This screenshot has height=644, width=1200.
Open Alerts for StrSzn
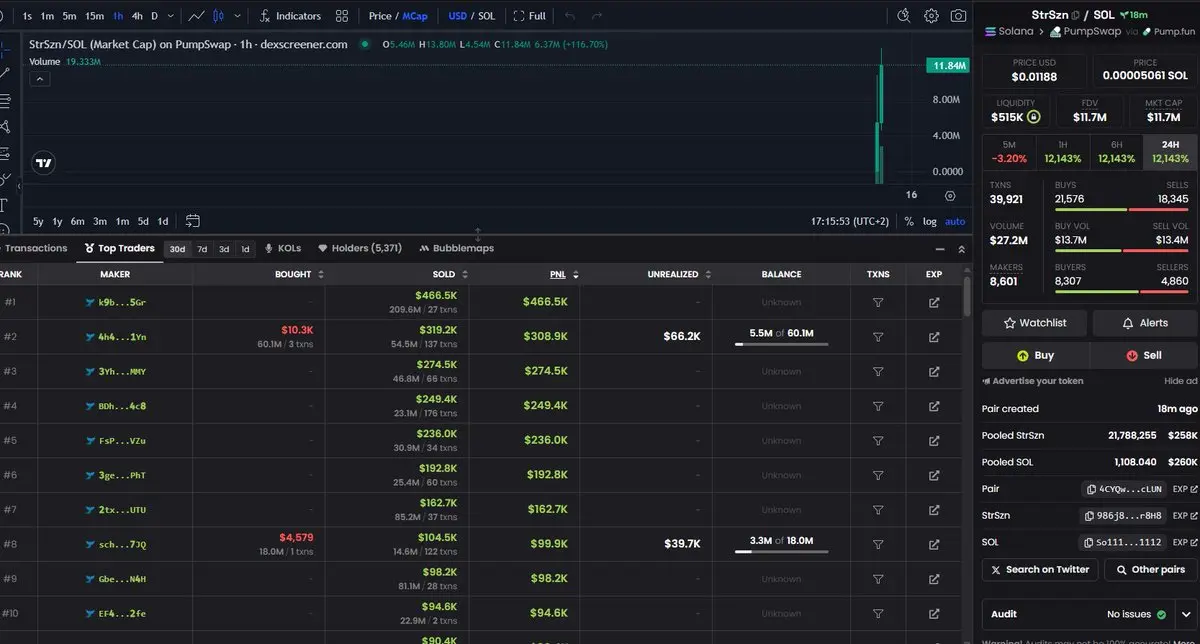pos(1146,323)
